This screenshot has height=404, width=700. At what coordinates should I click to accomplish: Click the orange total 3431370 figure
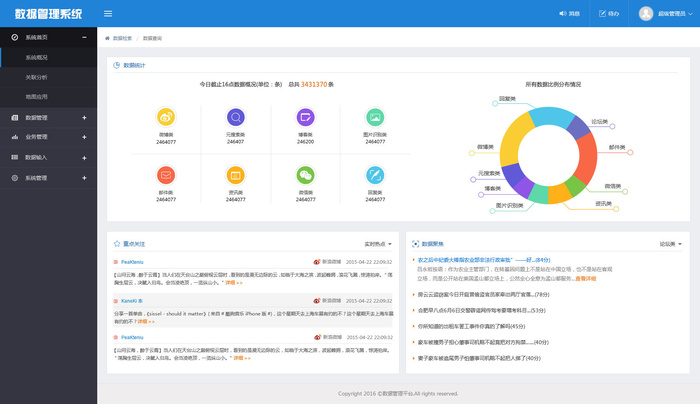pos(314,84)
